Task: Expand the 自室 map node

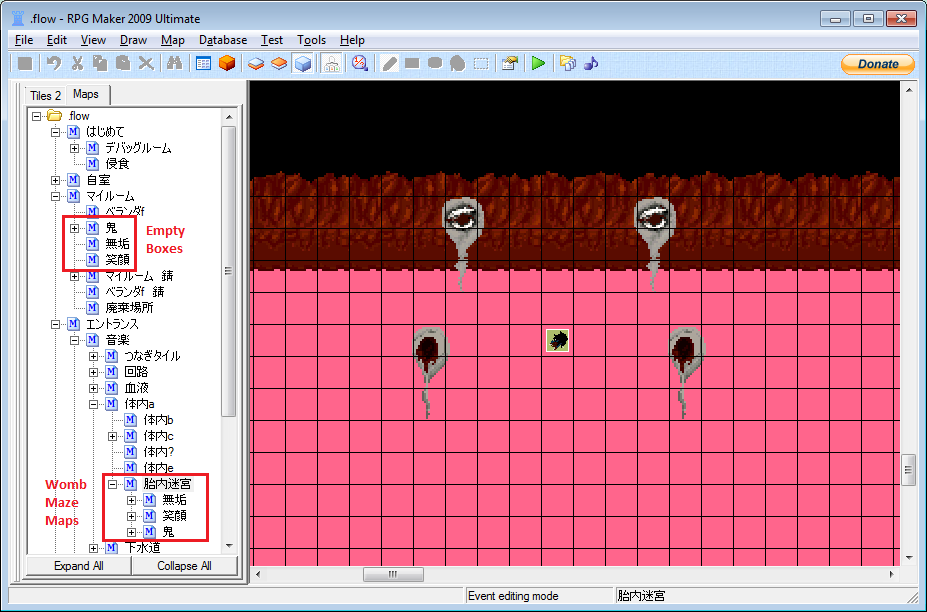Action: click(x=56, y=180)
